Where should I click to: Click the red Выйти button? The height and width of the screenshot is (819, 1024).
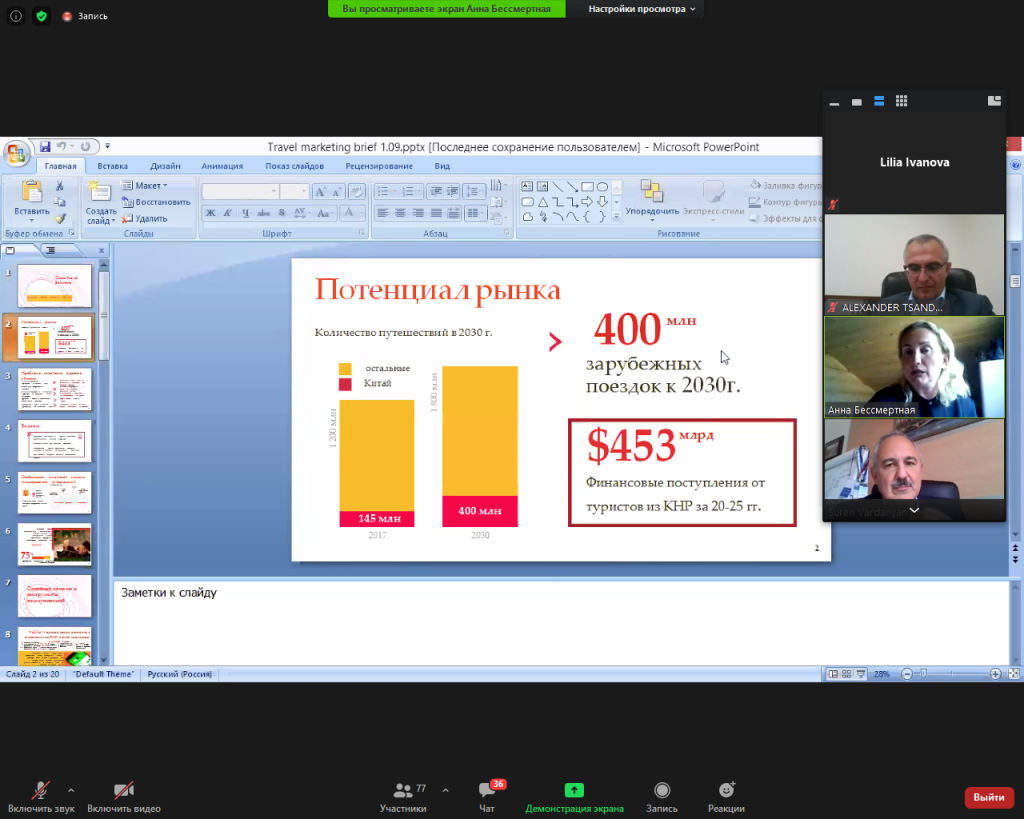coord(988,797)
